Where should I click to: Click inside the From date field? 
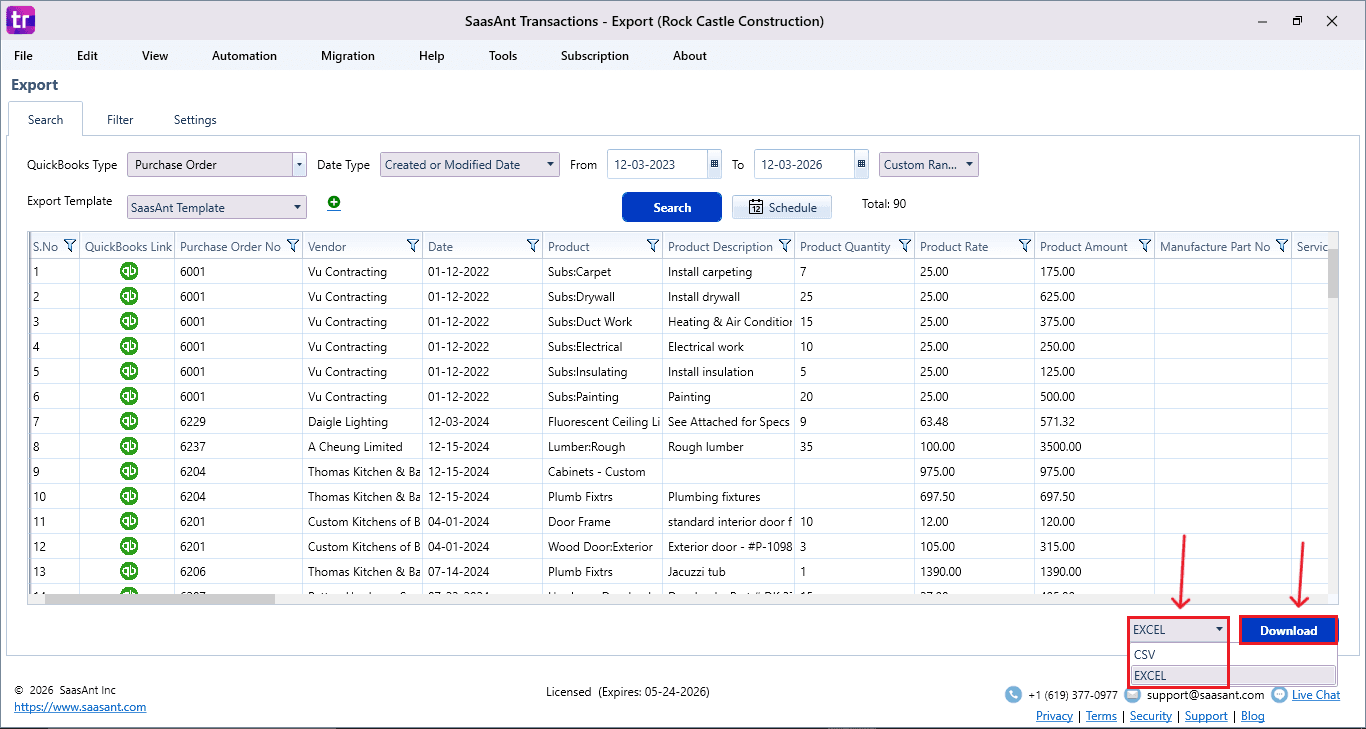click(655, 164)
